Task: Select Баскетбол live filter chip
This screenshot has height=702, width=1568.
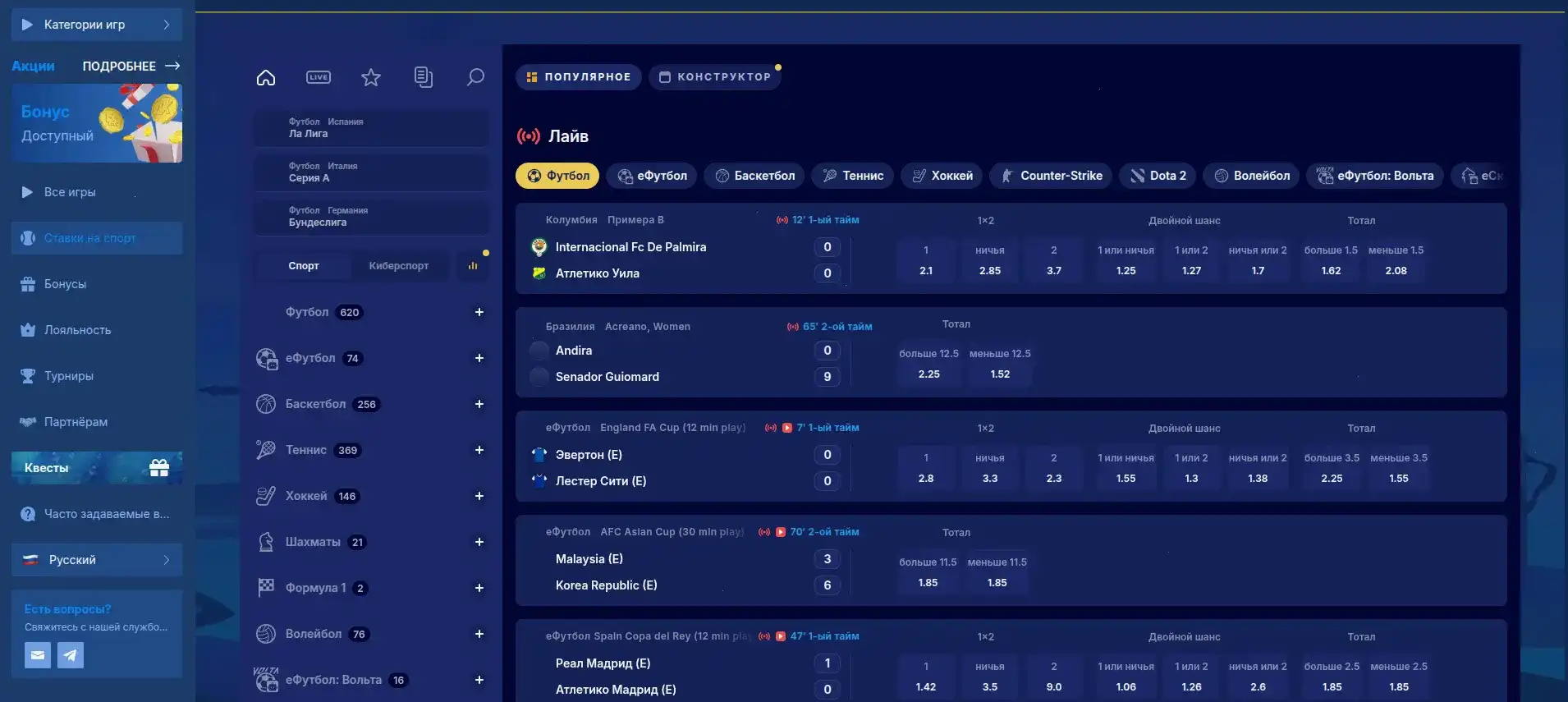Action: pos(754,176)
